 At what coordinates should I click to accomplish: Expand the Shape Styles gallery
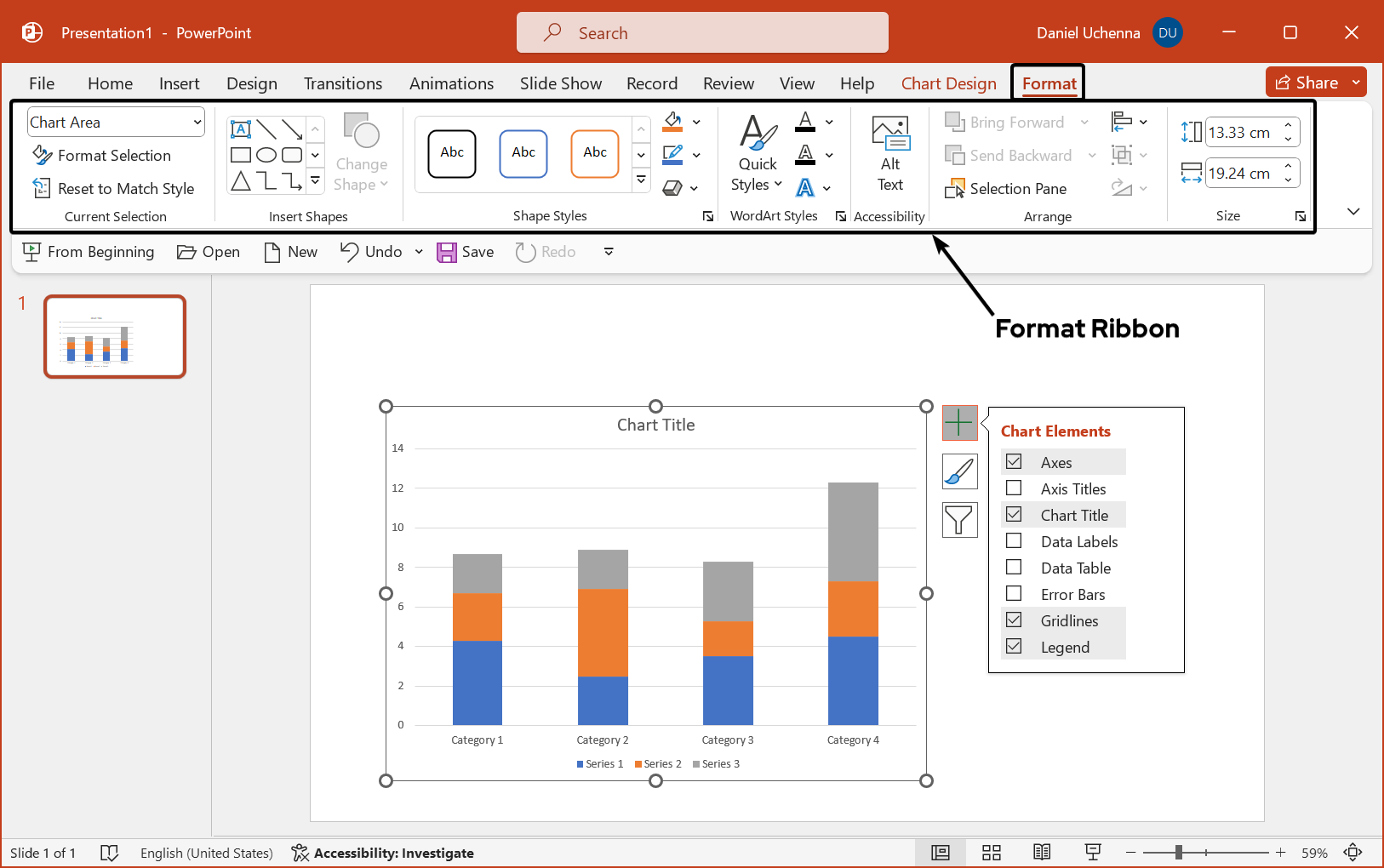point(640,180)
